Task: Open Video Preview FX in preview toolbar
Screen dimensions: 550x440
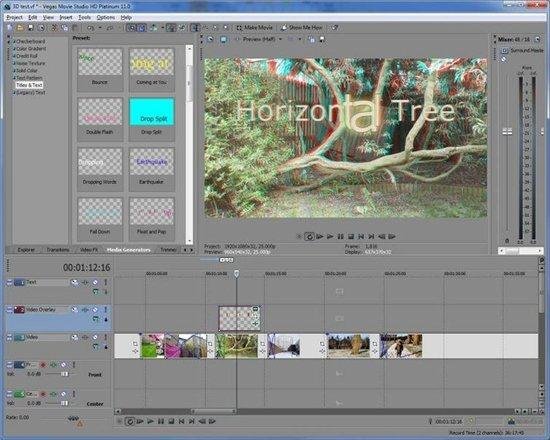Action: pyautogui.click(x=210, y=39)
